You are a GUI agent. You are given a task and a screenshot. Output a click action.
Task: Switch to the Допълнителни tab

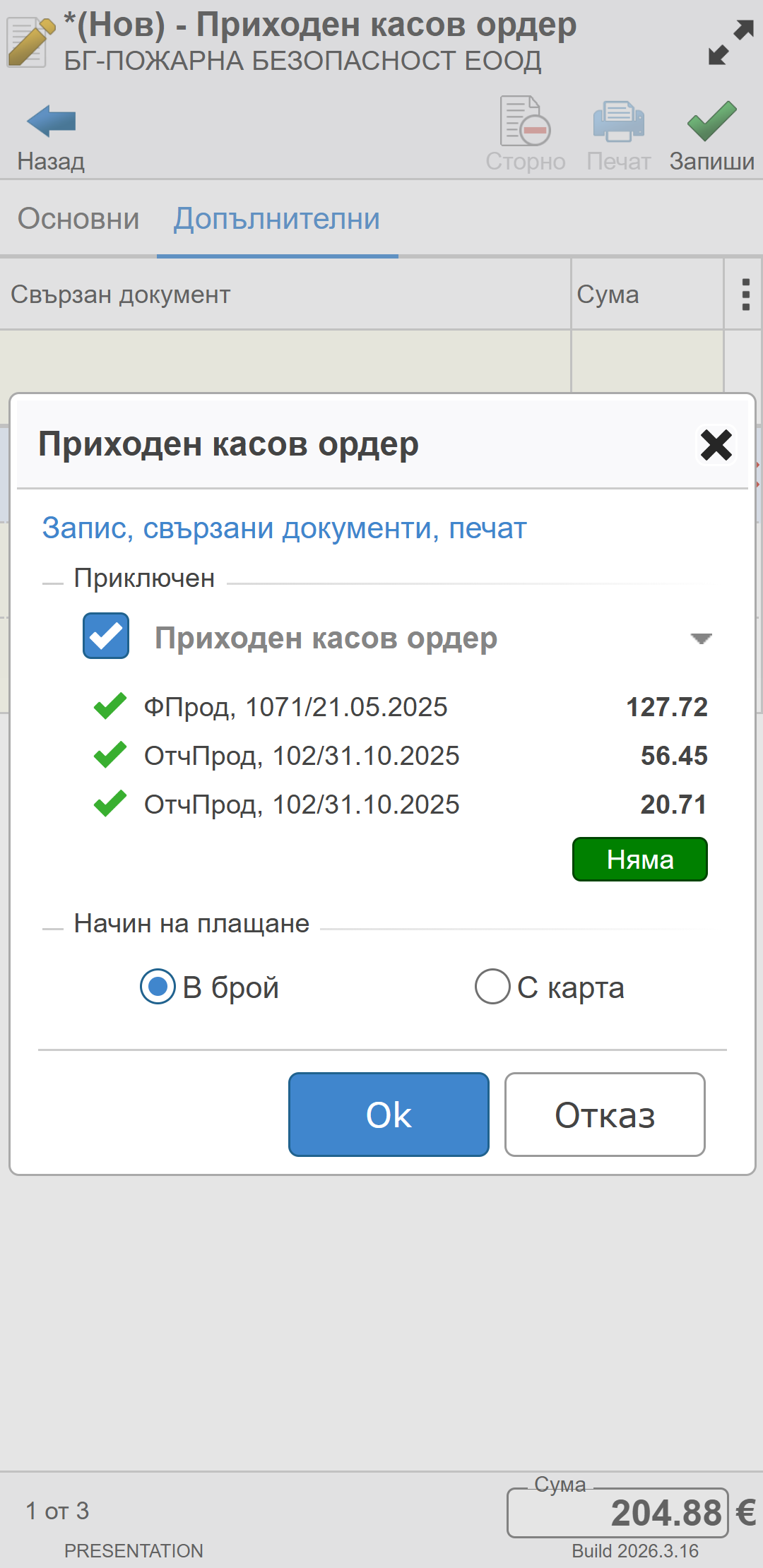[277, 219]
